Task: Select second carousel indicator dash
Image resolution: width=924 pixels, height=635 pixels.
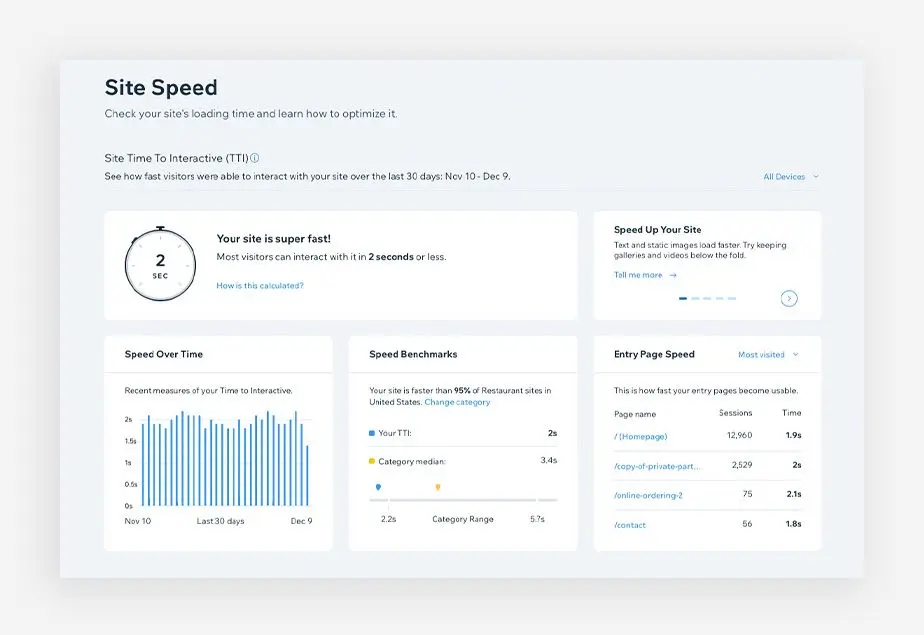Action: (x=695, y=299)
